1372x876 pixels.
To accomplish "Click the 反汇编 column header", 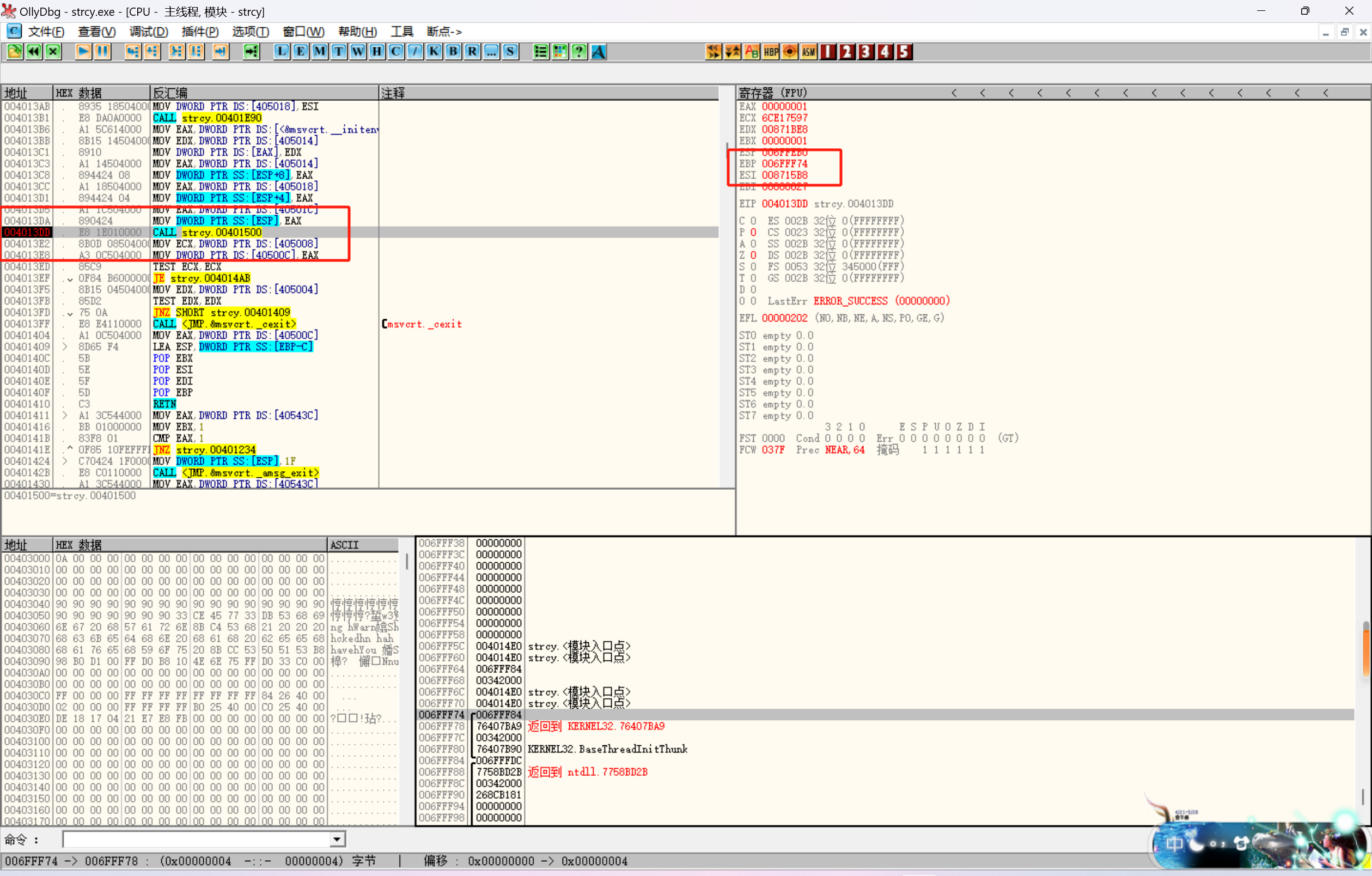I will (264, 93).
